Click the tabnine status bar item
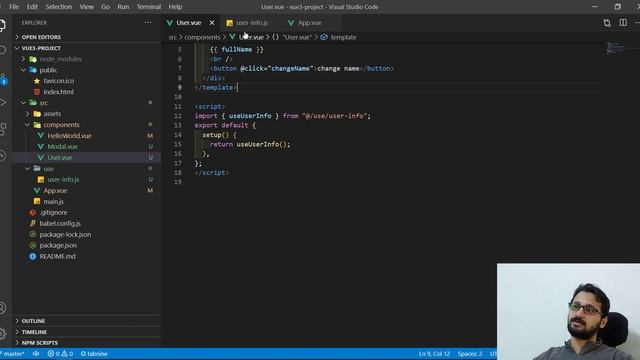This screenshot has width=640, height=360. tap(94, 354)
